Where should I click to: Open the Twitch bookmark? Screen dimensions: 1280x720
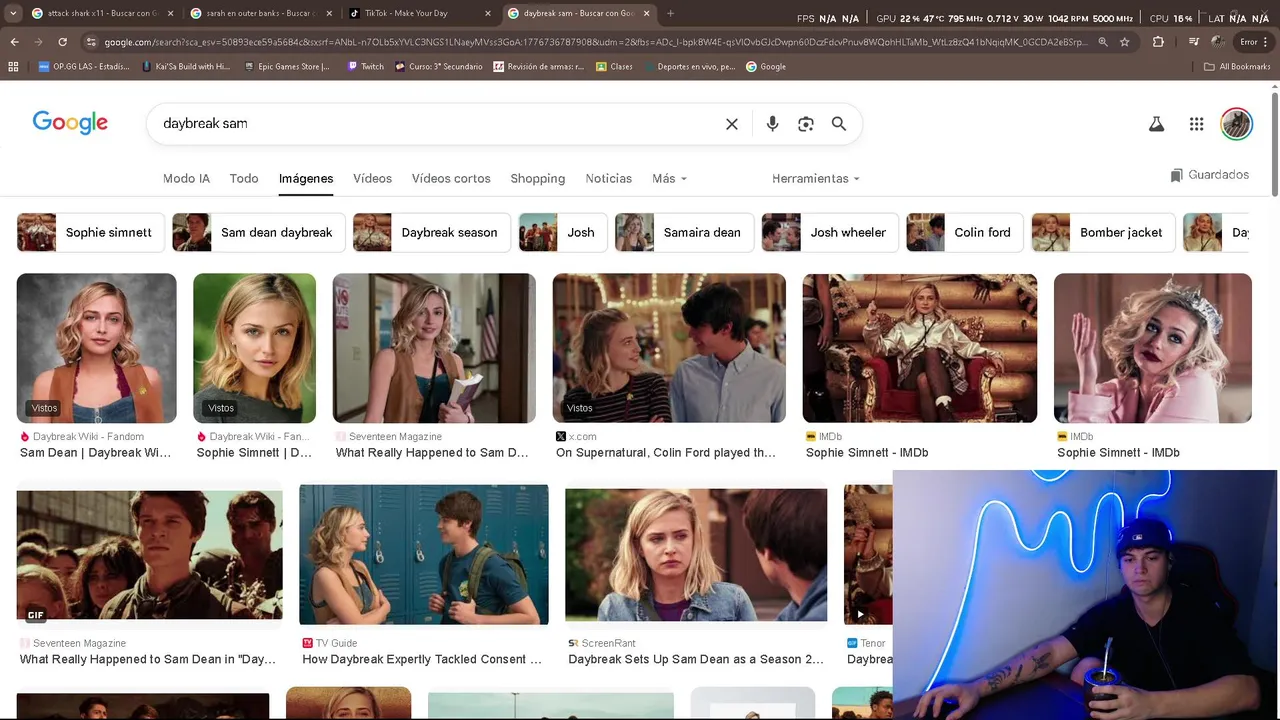[x=365, y=67]
